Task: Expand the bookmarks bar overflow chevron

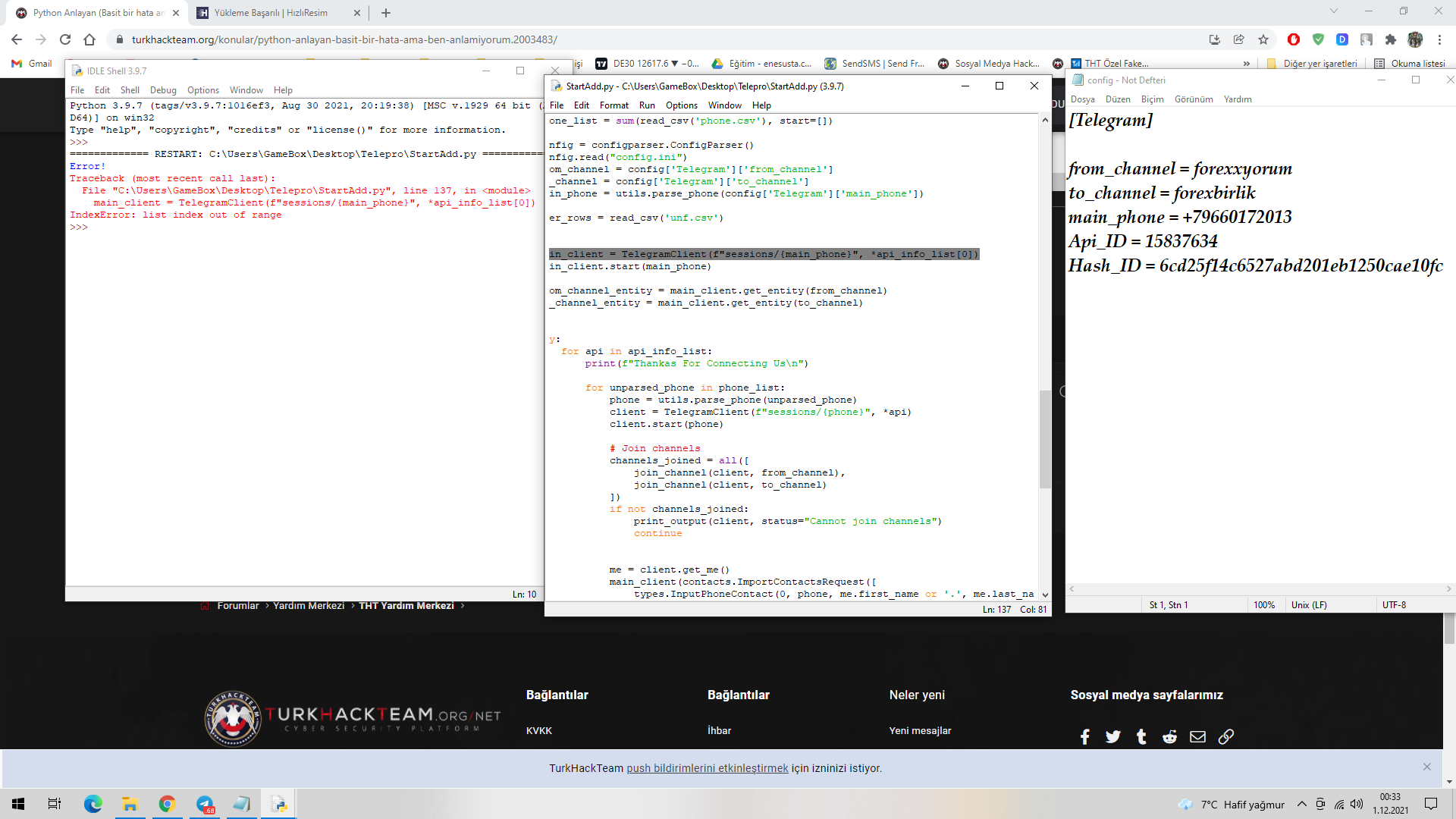Action: click(1247, 64)
